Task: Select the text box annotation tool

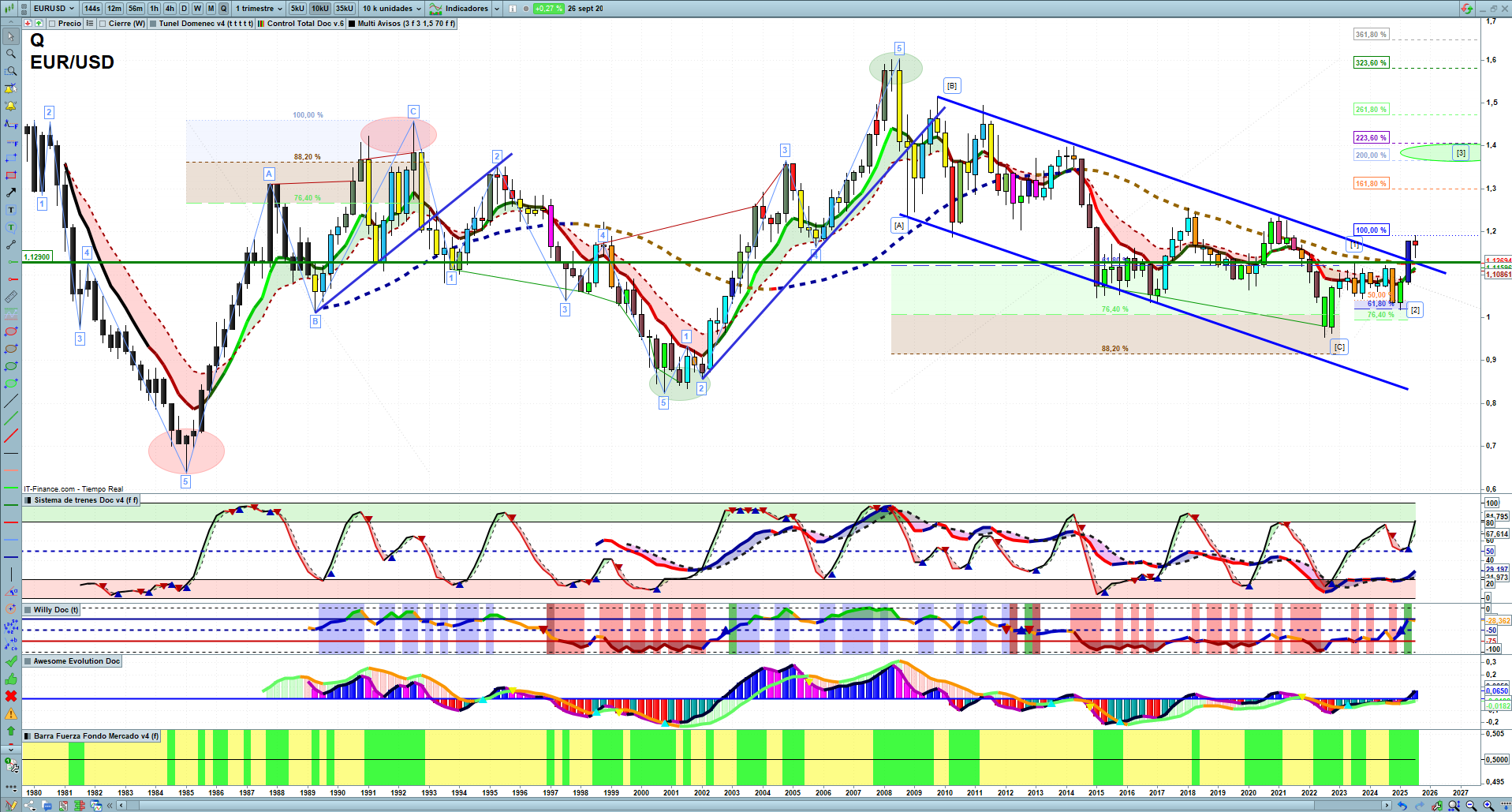Action: pos(11,210)
